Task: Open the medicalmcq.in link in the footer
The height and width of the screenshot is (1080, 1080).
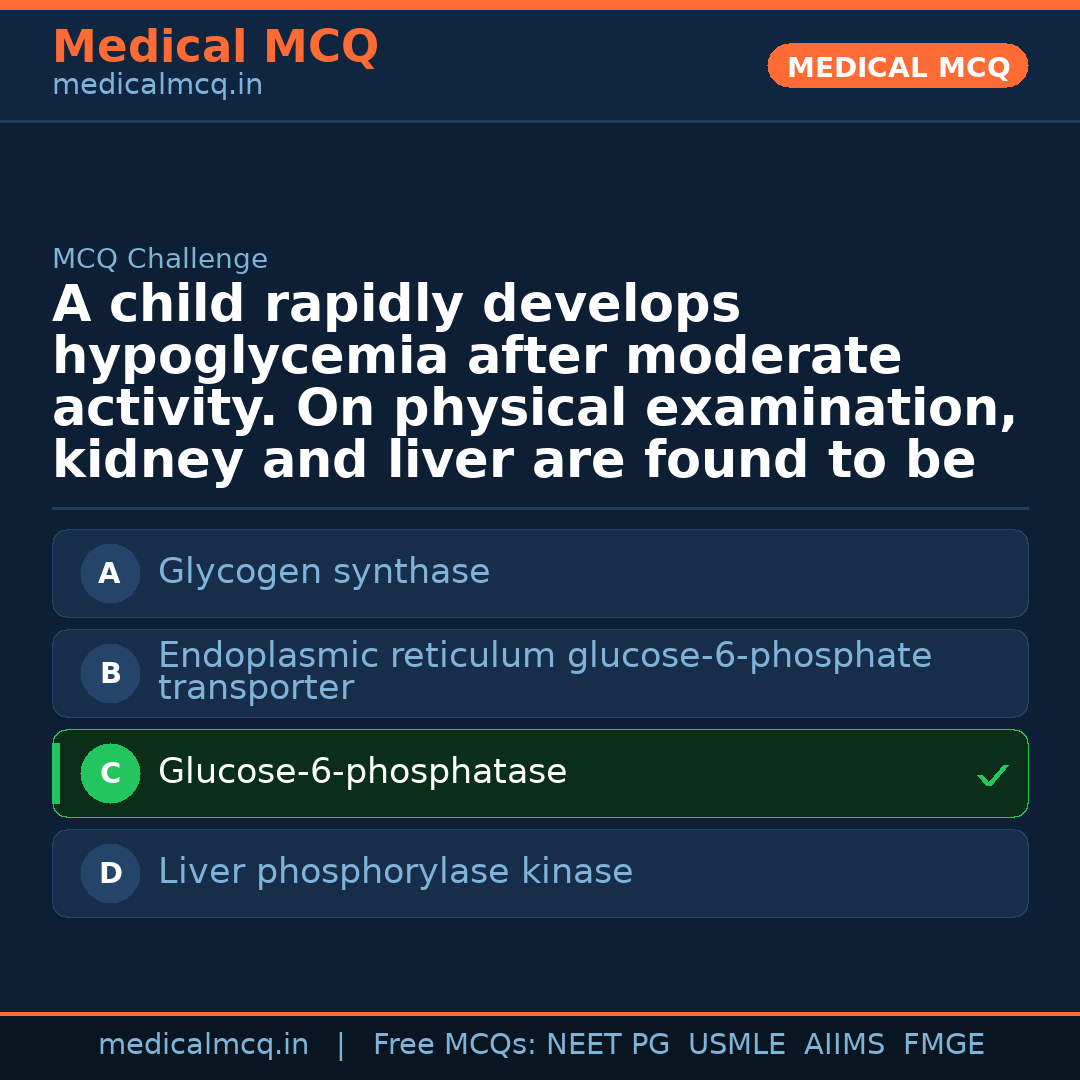Action: 203,1045
